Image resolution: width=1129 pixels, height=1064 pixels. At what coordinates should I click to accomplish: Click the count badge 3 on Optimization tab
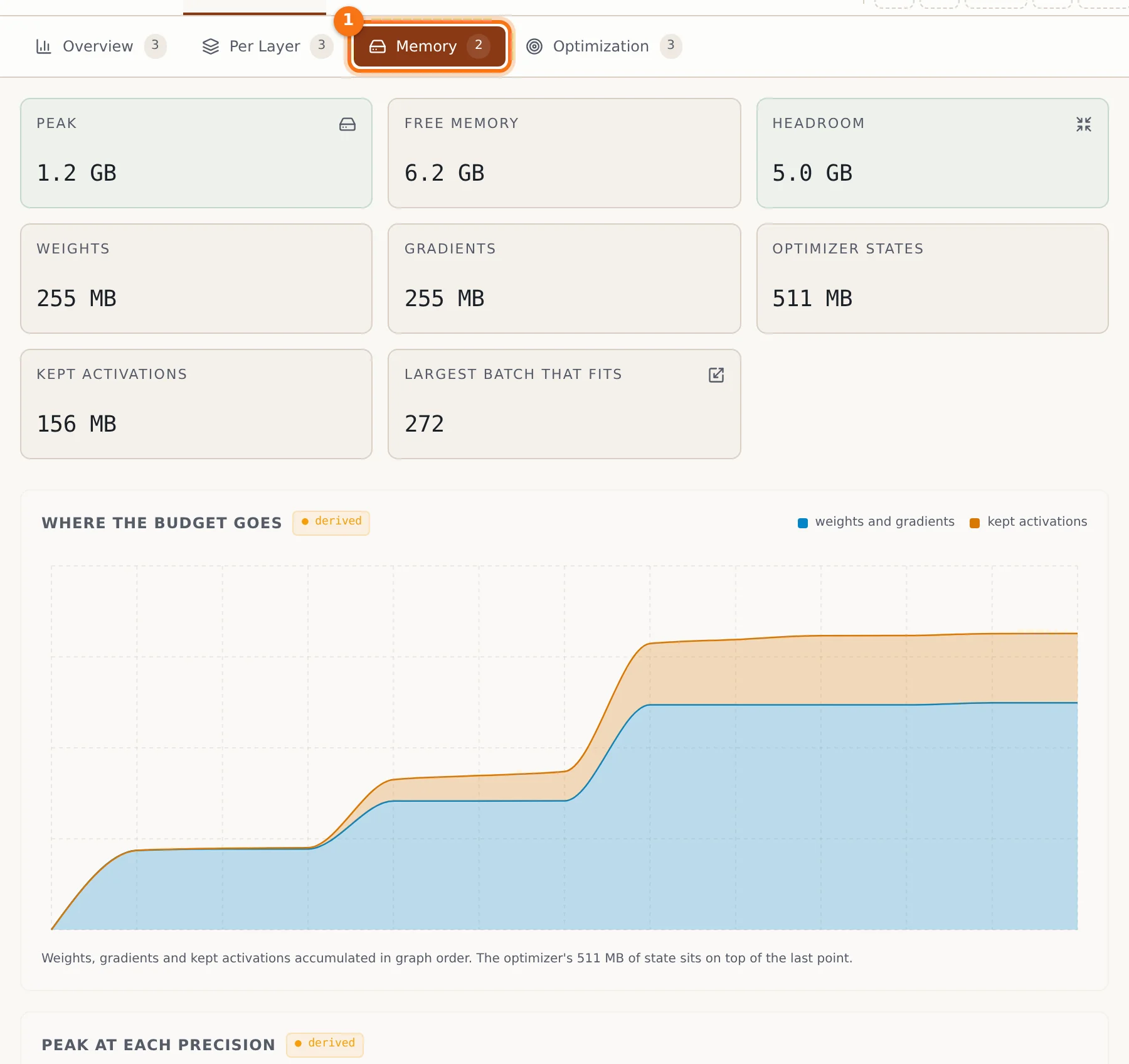(x=671, y=46)
